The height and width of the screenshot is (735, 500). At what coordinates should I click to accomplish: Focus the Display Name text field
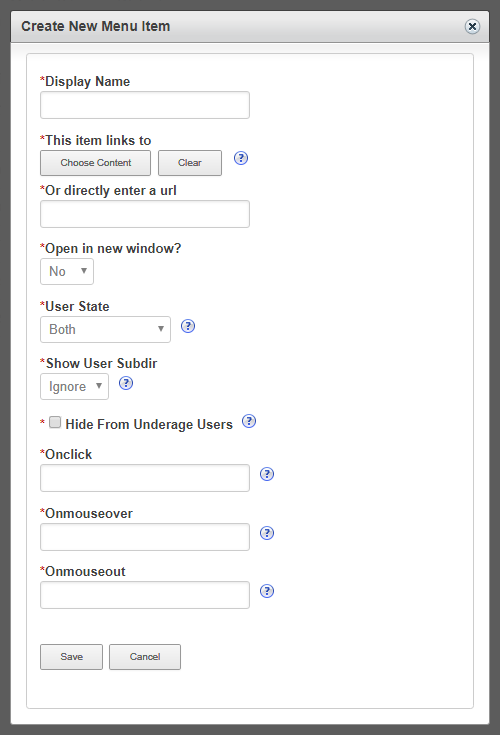[x=145, y=105]
